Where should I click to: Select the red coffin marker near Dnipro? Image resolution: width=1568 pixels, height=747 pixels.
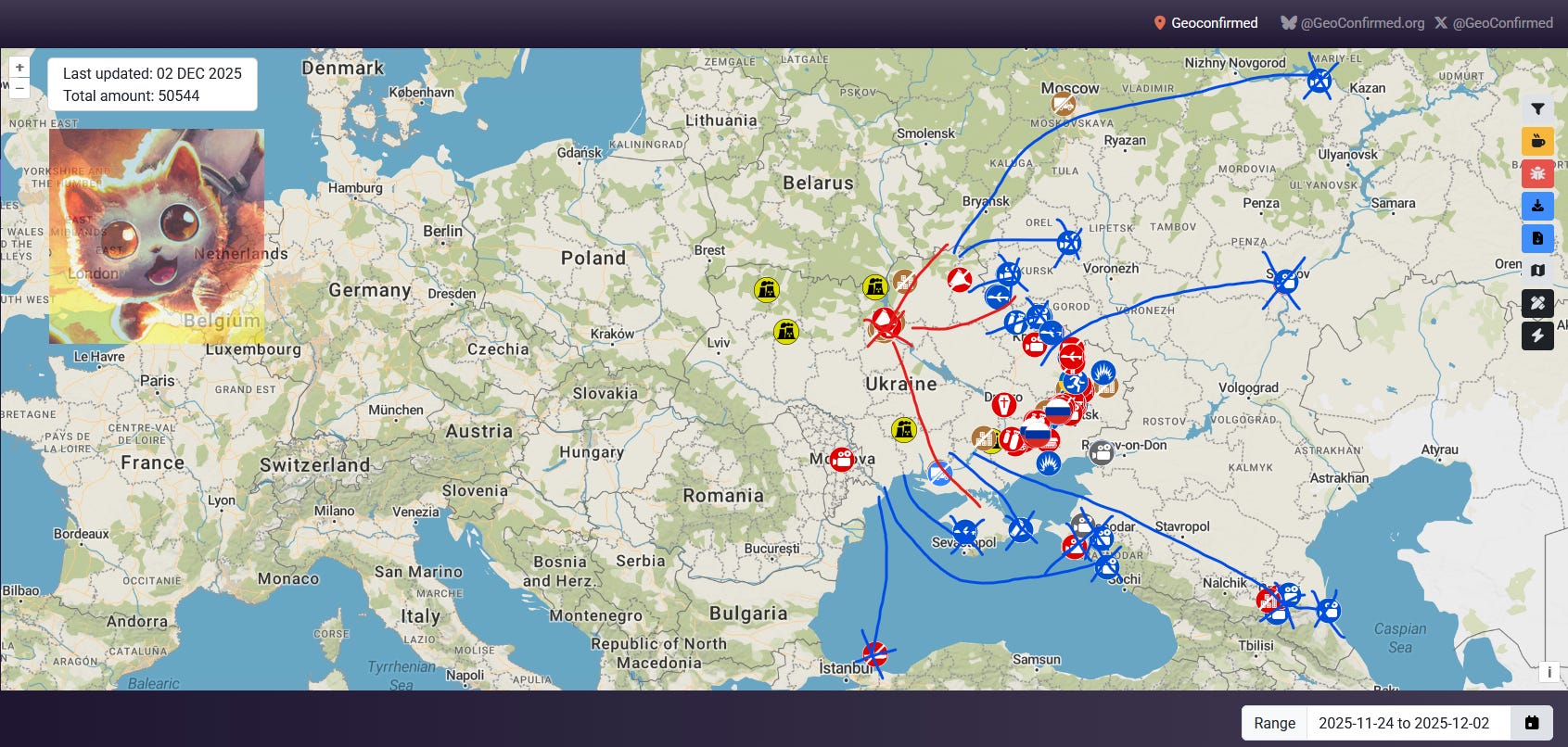click(x=1004, y=404)
